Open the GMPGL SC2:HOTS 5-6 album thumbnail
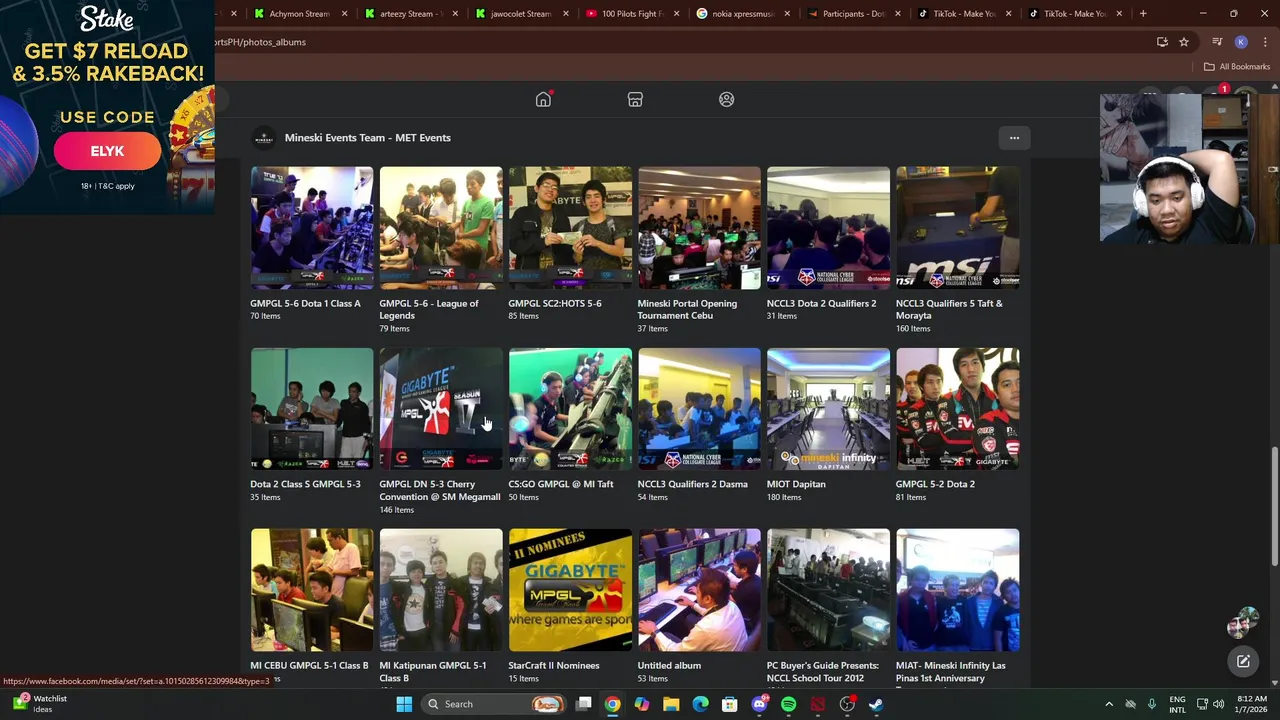1280x720 pixels. tap(570, 228)
